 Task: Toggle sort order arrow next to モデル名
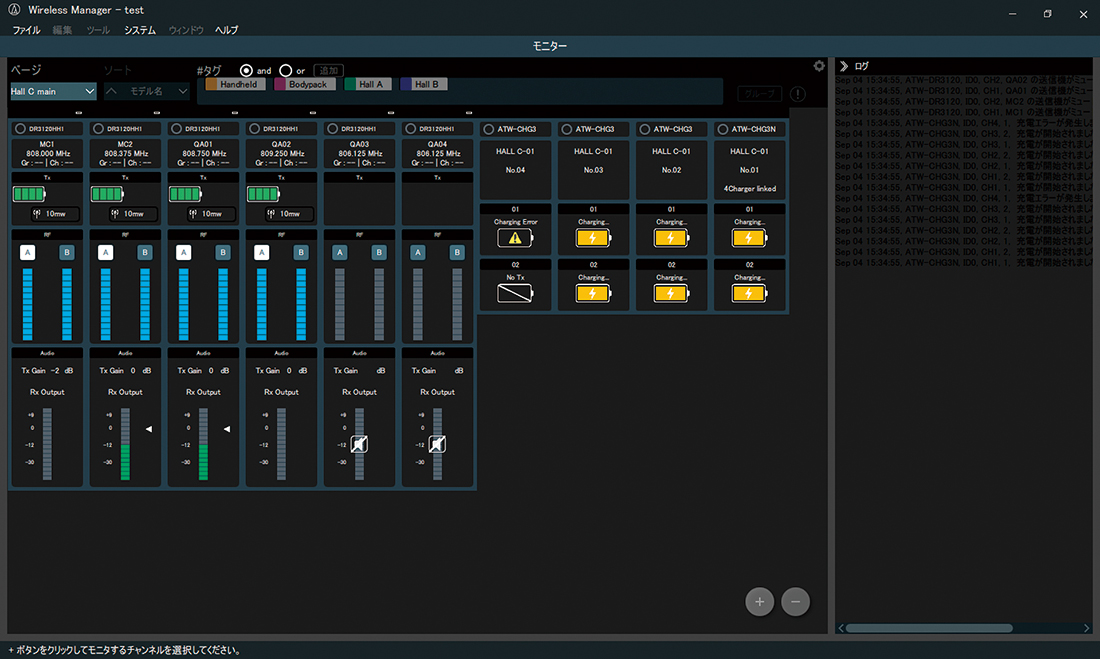(x=112, y=91)
